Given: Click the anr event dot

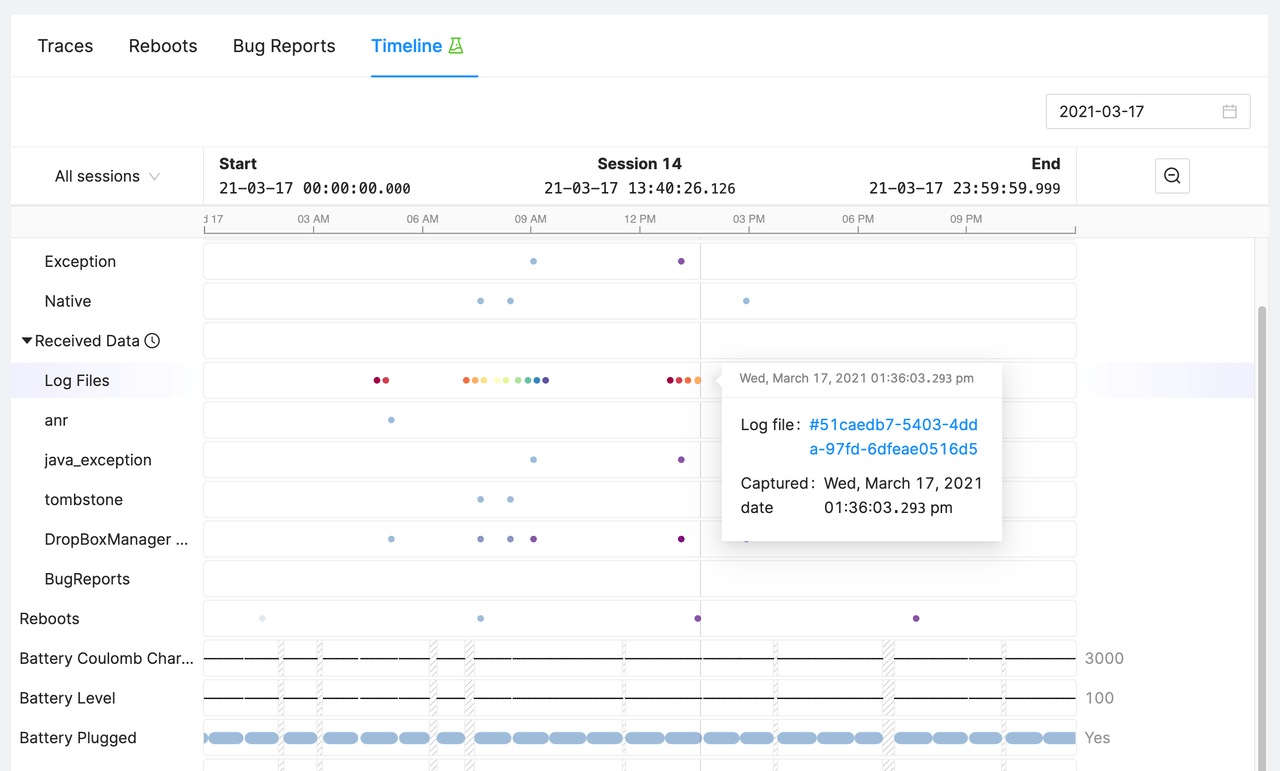Looking at the screenshot, I should point(391,420).
